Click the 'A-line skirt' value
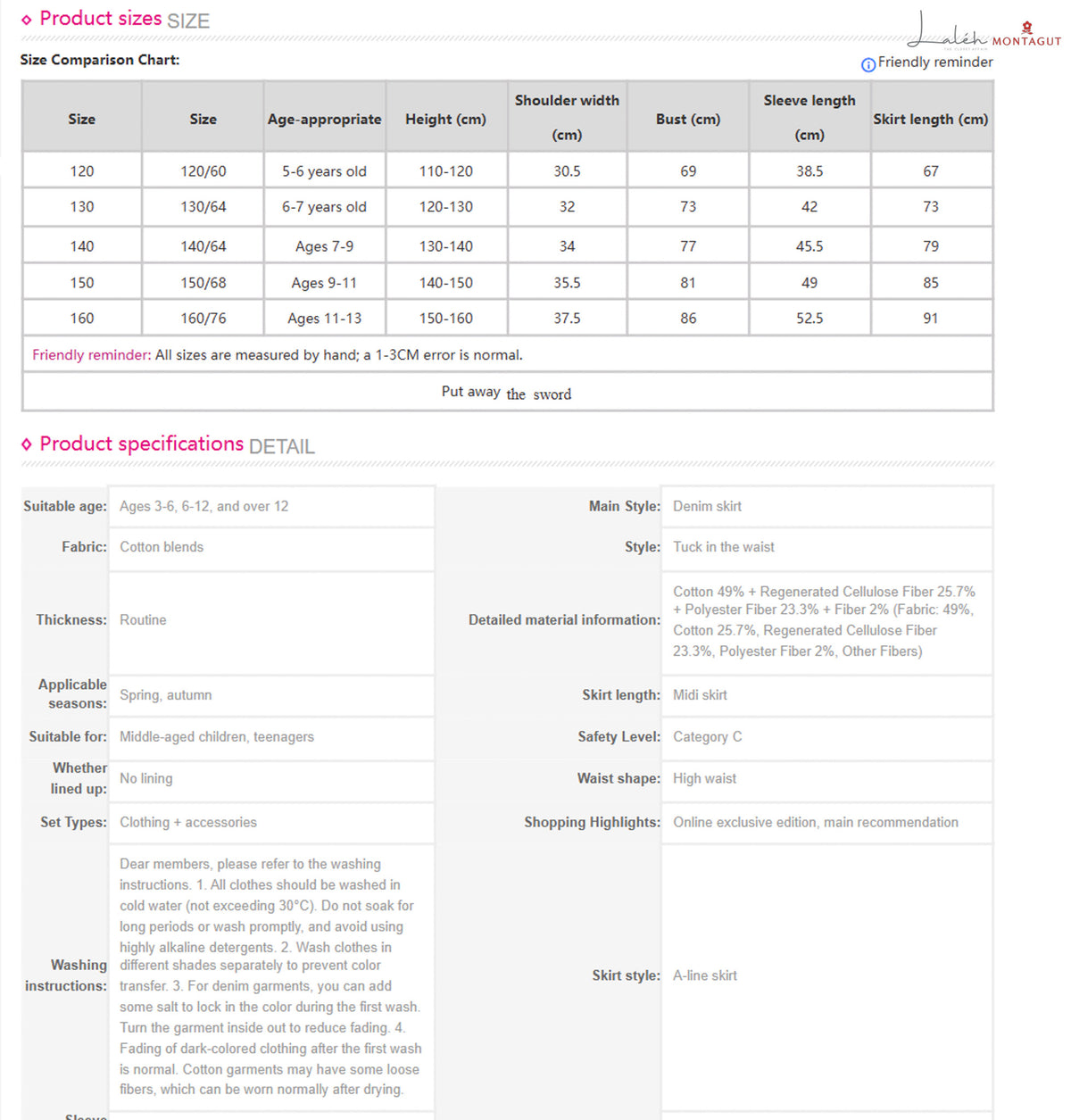 pos(705,975)
